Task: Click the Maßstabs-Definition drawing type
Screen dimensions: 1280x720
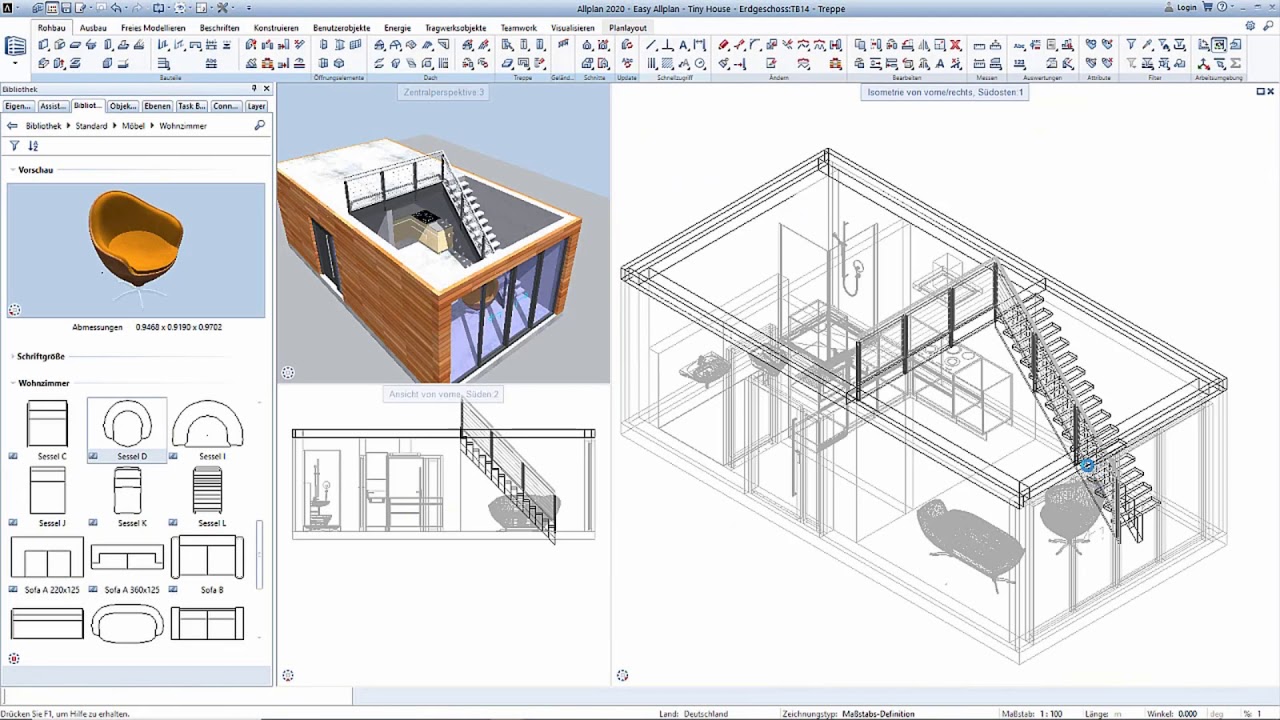Action: coord(878,714)
